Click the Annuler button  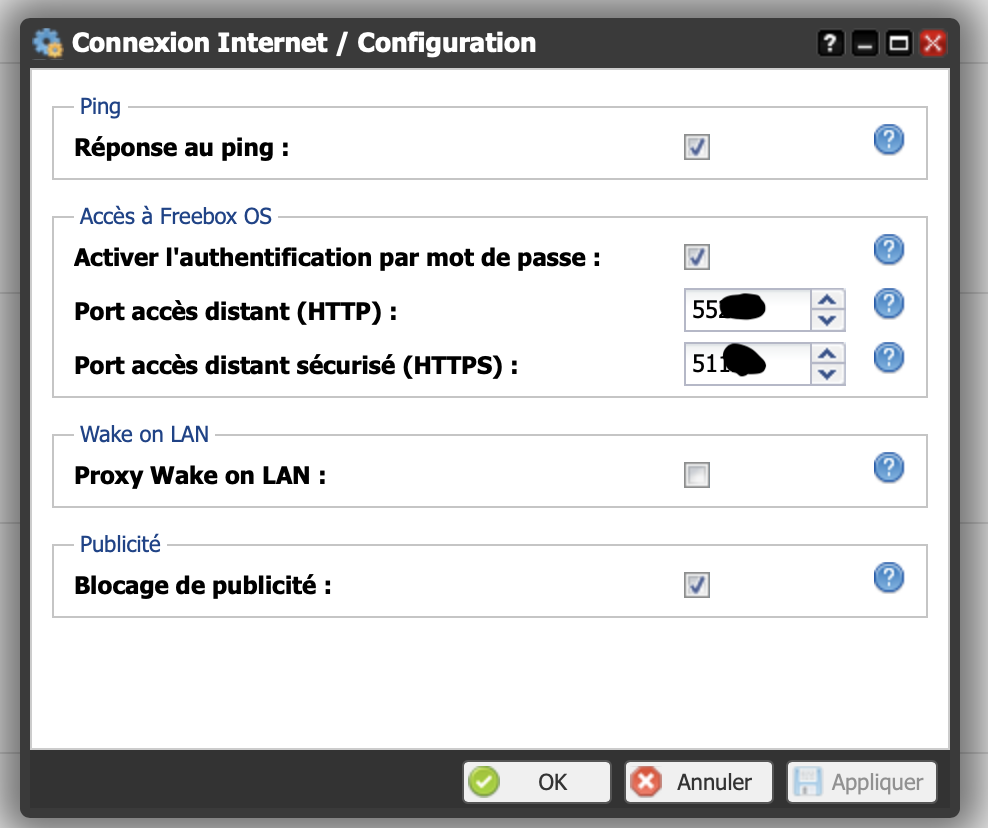(x=699, y=782)
